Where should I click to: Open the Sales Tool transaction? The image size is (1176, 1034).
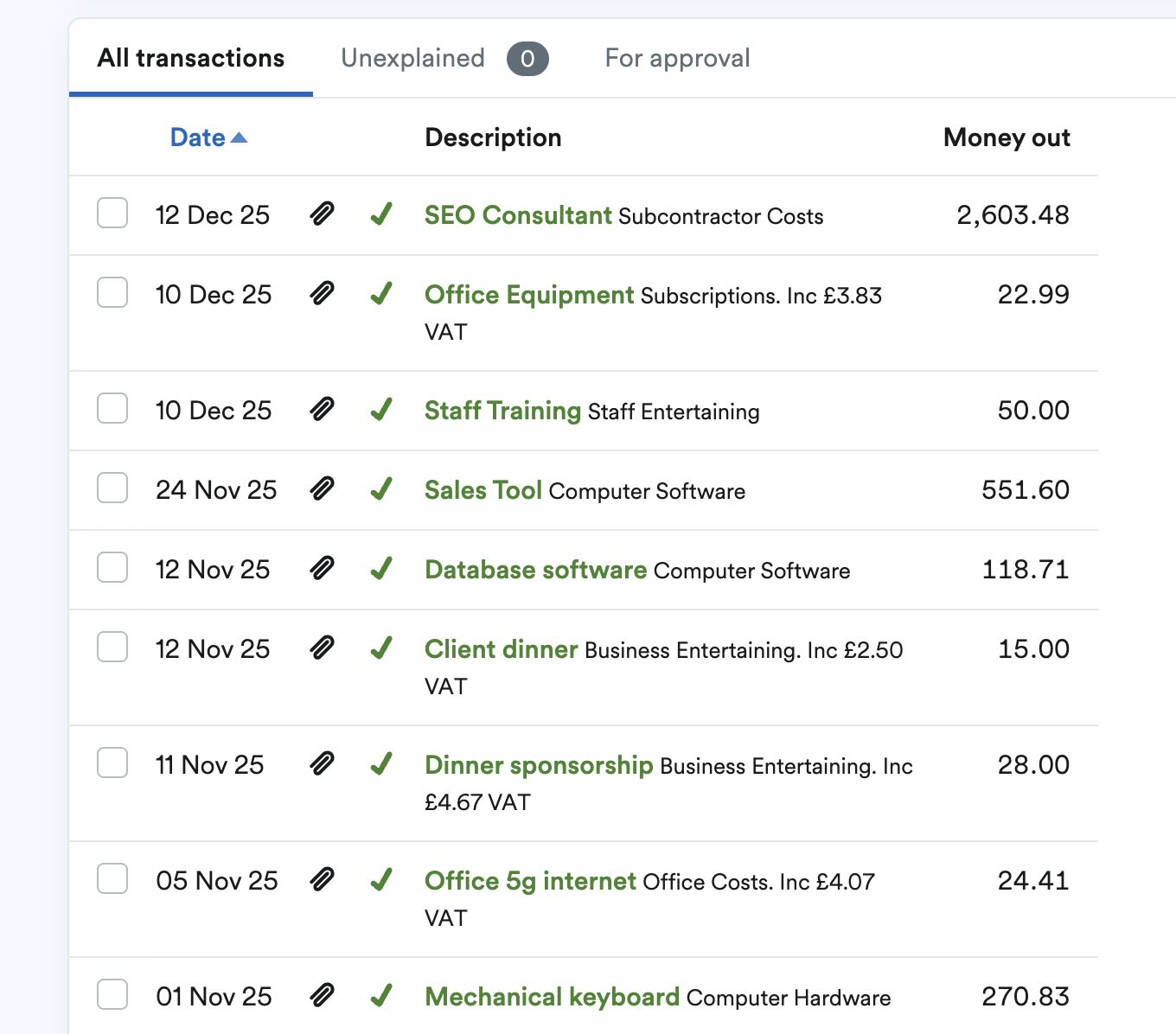(482, 489)
